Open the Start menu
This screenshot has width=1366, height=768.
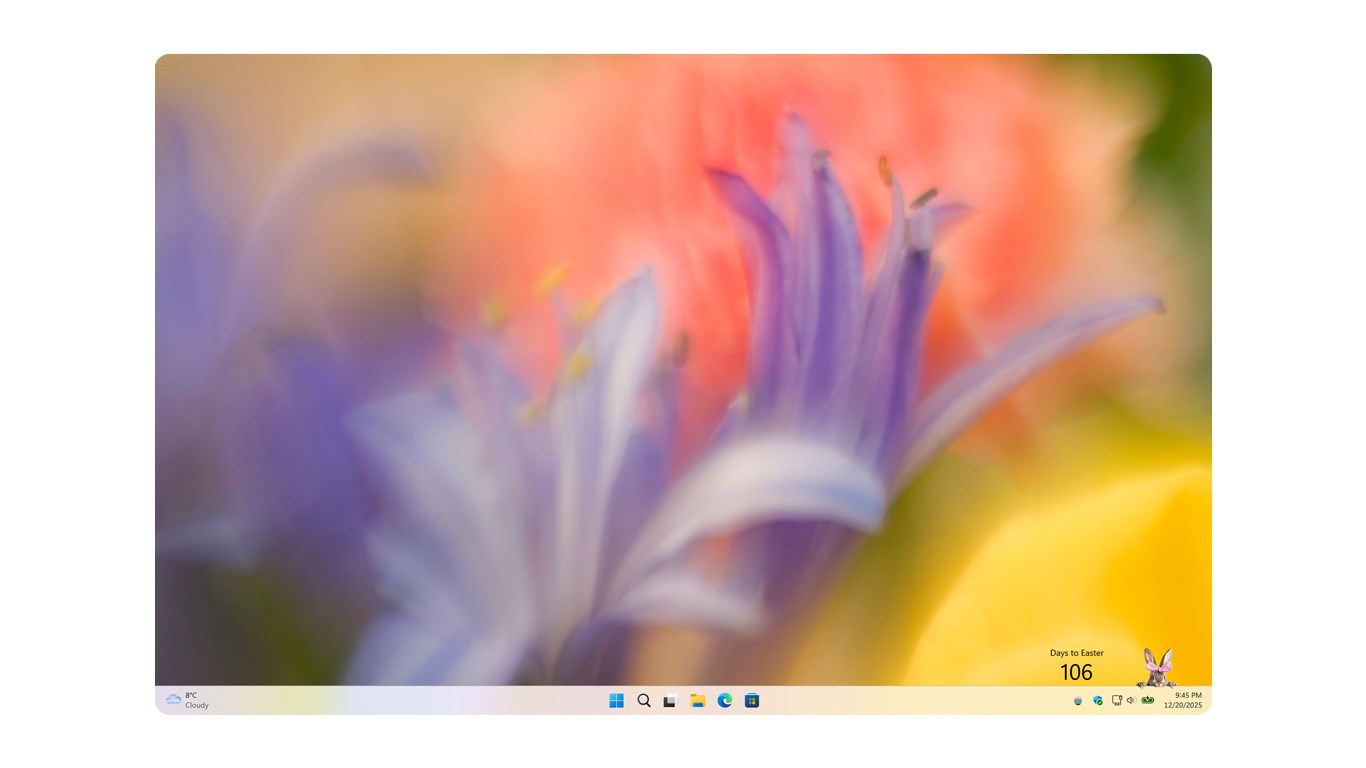[616, 700]
